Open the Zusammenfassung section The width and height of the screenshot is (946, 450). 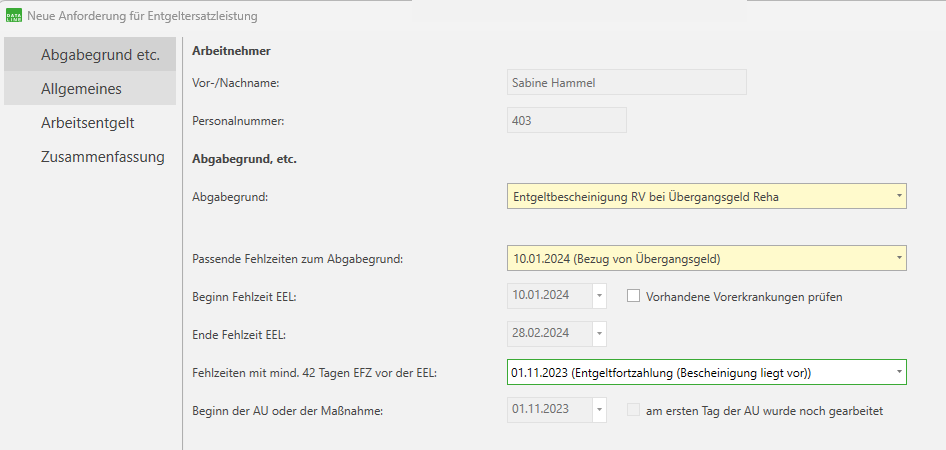tap(90, 157)
